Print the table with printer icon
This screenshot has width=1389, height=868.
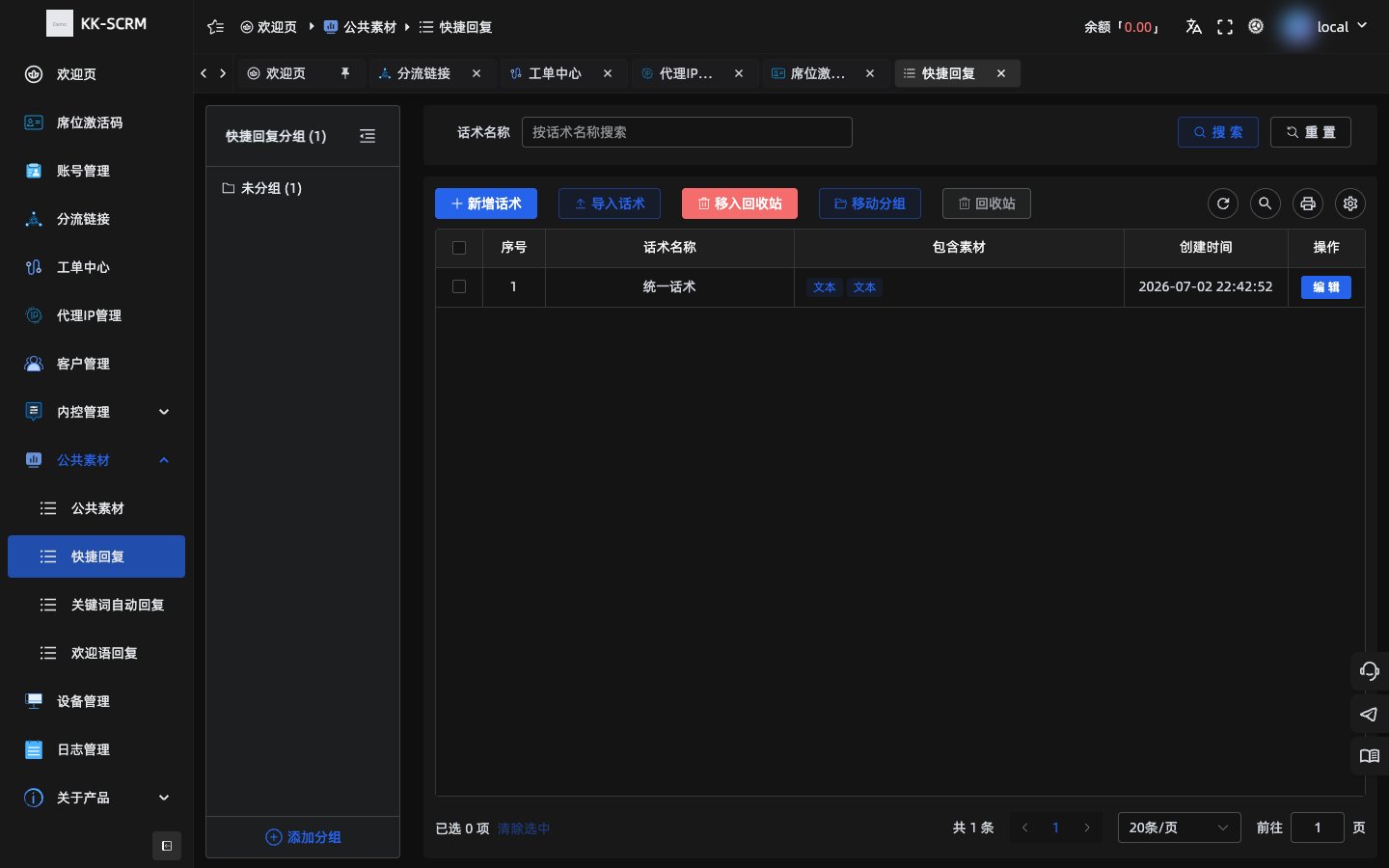(x=1308, y=203)
